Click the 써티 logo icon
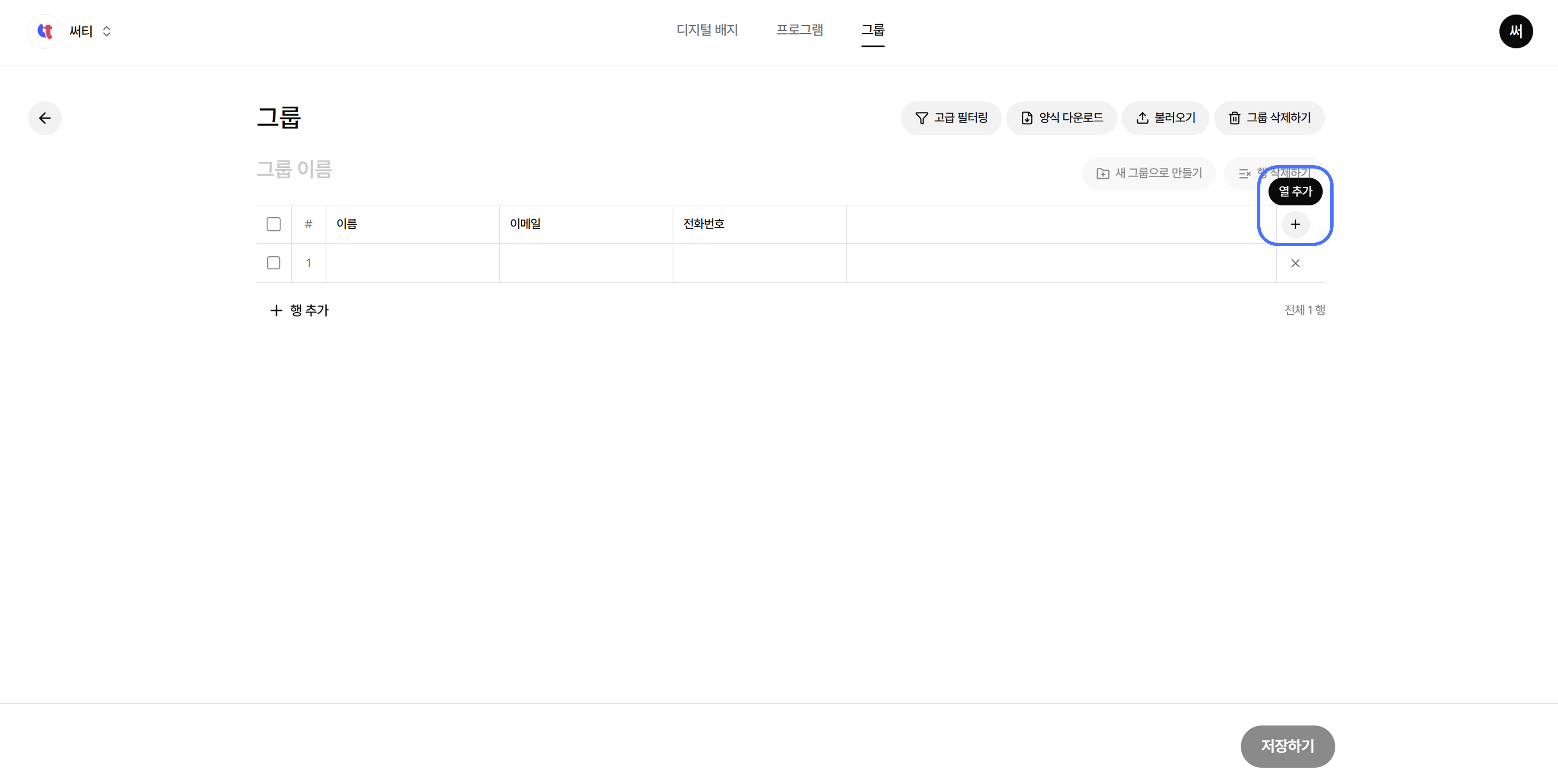This screenshot has width=1558, height=784. (x=45, y=31)
